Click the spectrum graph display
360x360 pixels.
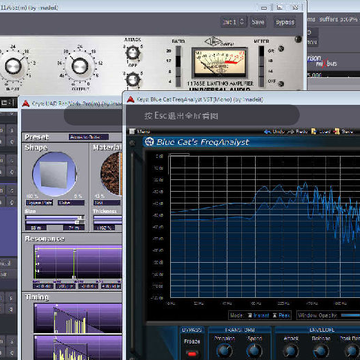(265, 226)
